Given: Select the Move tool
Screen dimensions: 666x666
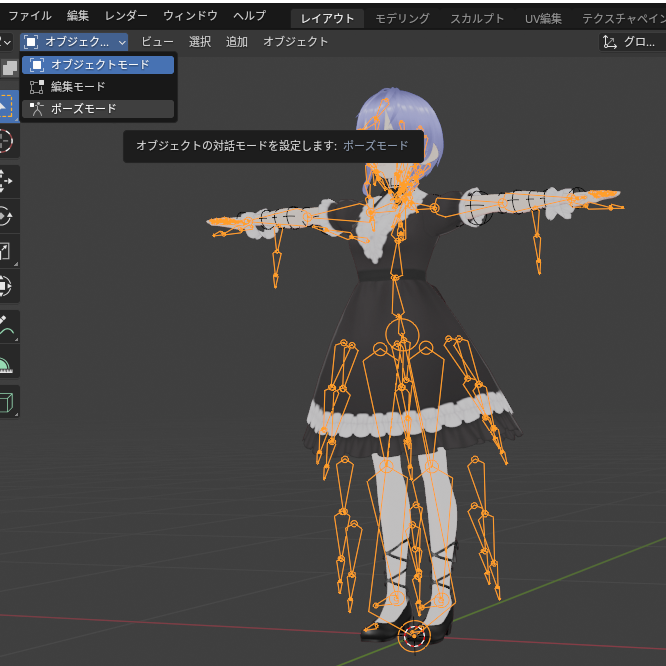Looking at the screenshot, I should click(7, 181).
